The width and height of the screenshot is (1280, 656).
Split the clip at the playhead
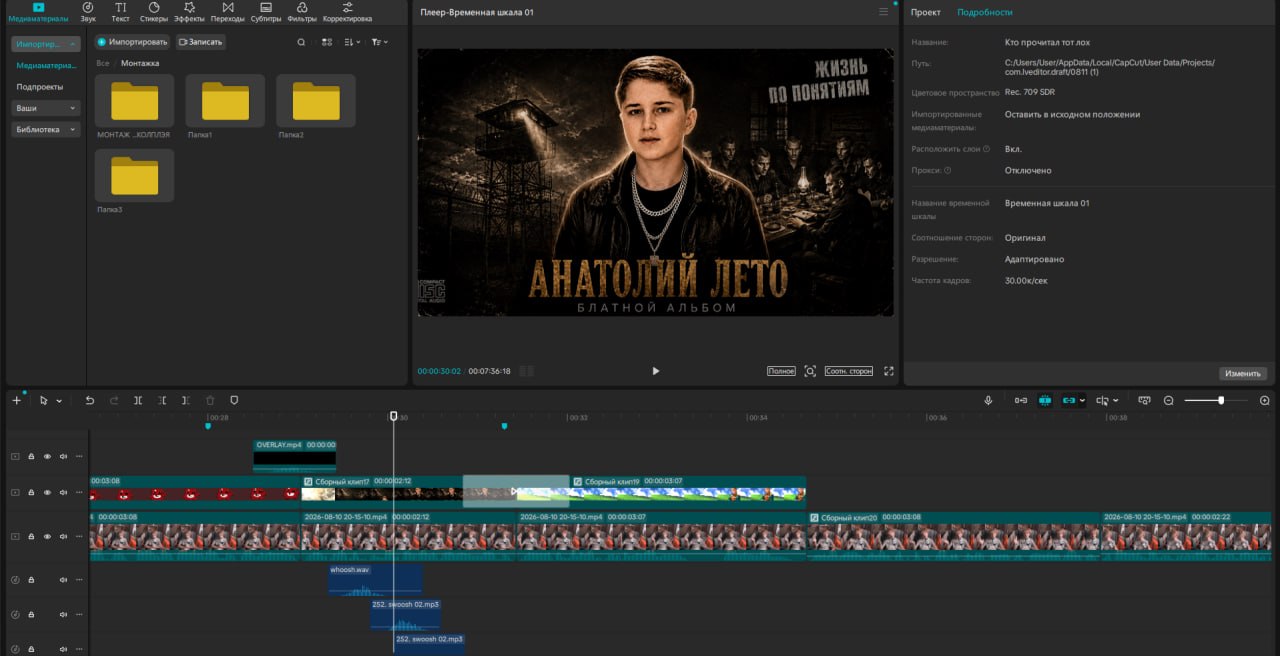click(138, 400)
